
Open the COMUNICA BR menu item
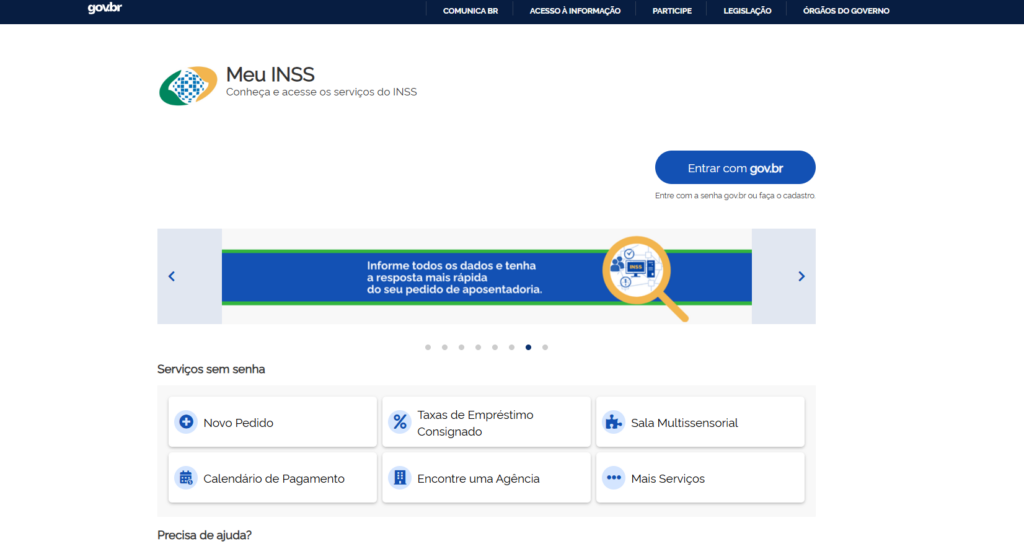[470, 11]
